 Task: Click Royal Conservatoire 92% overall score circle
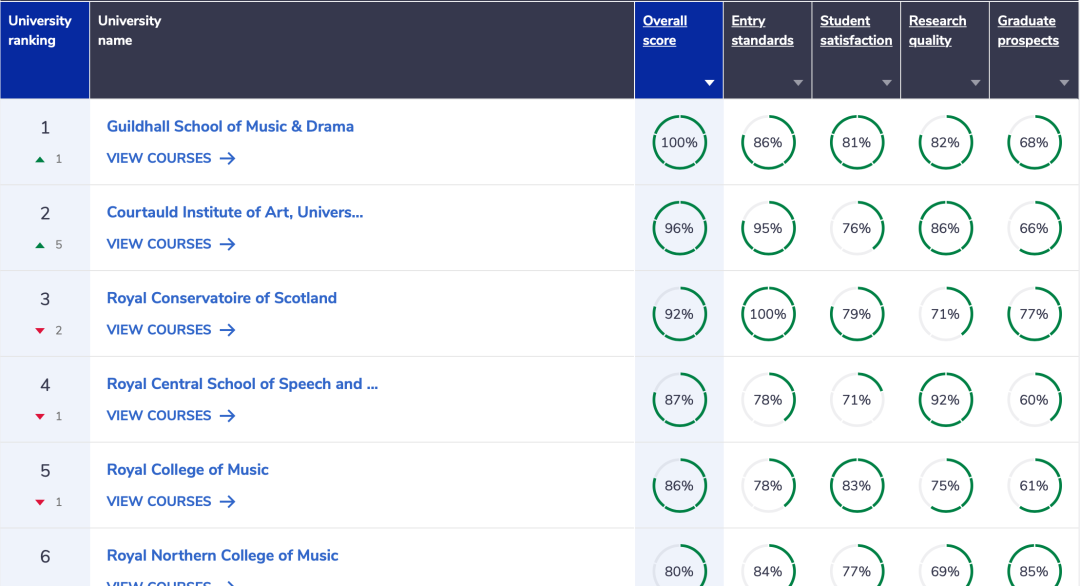click(679, 314)
